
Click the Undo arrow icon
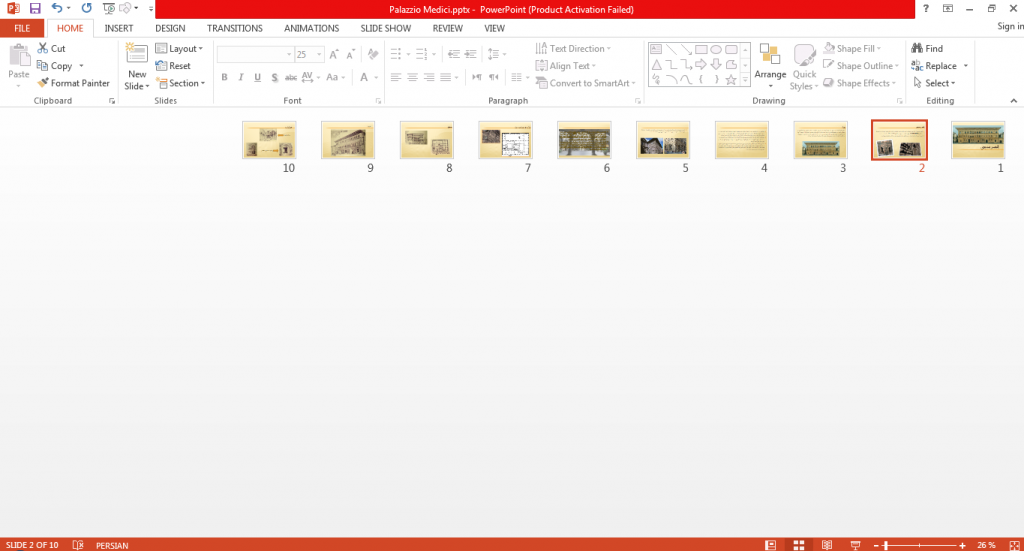[x=57, y=8]
